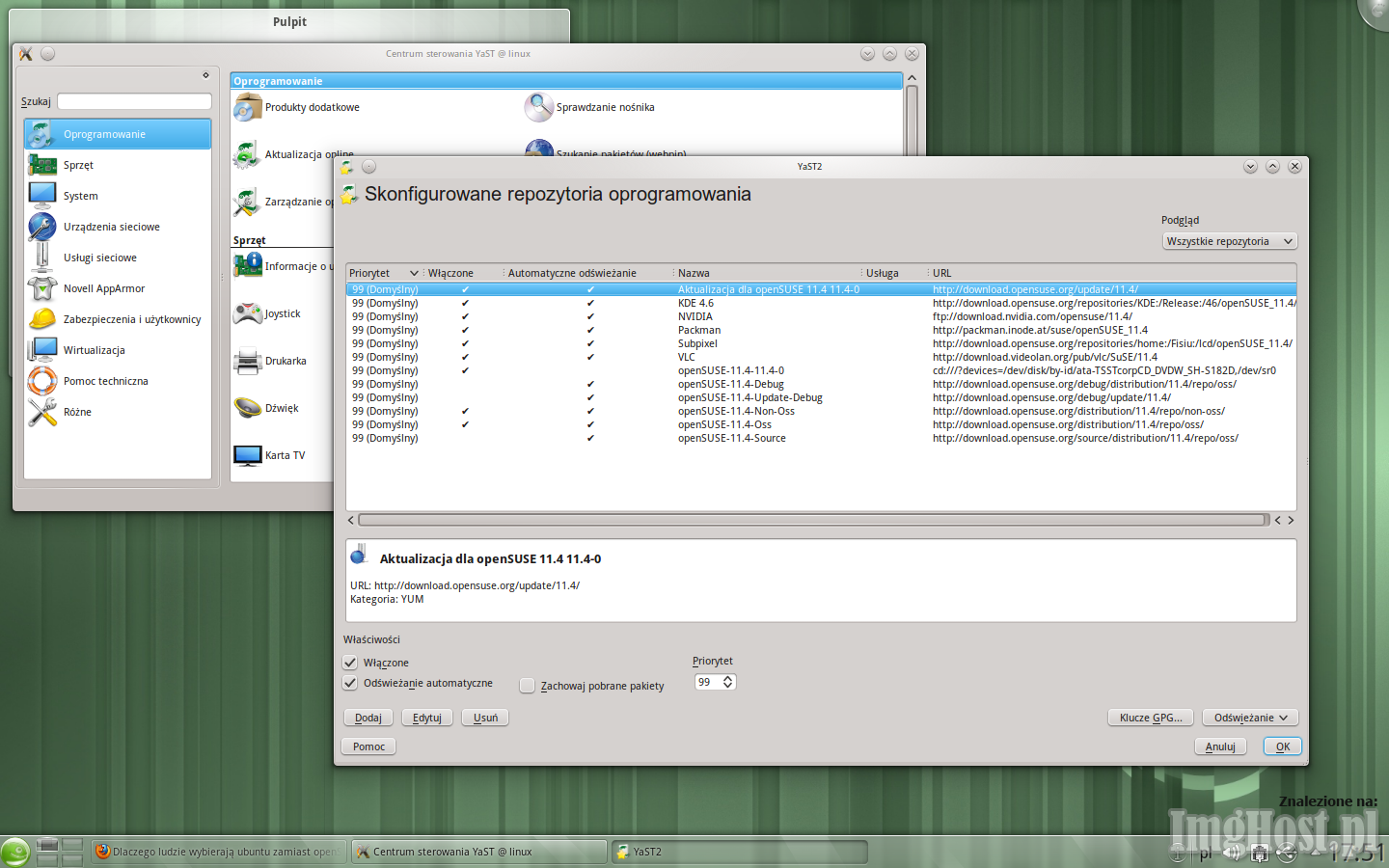
Task: Launch the Dźwięk module icon
Action: (248, 408)
